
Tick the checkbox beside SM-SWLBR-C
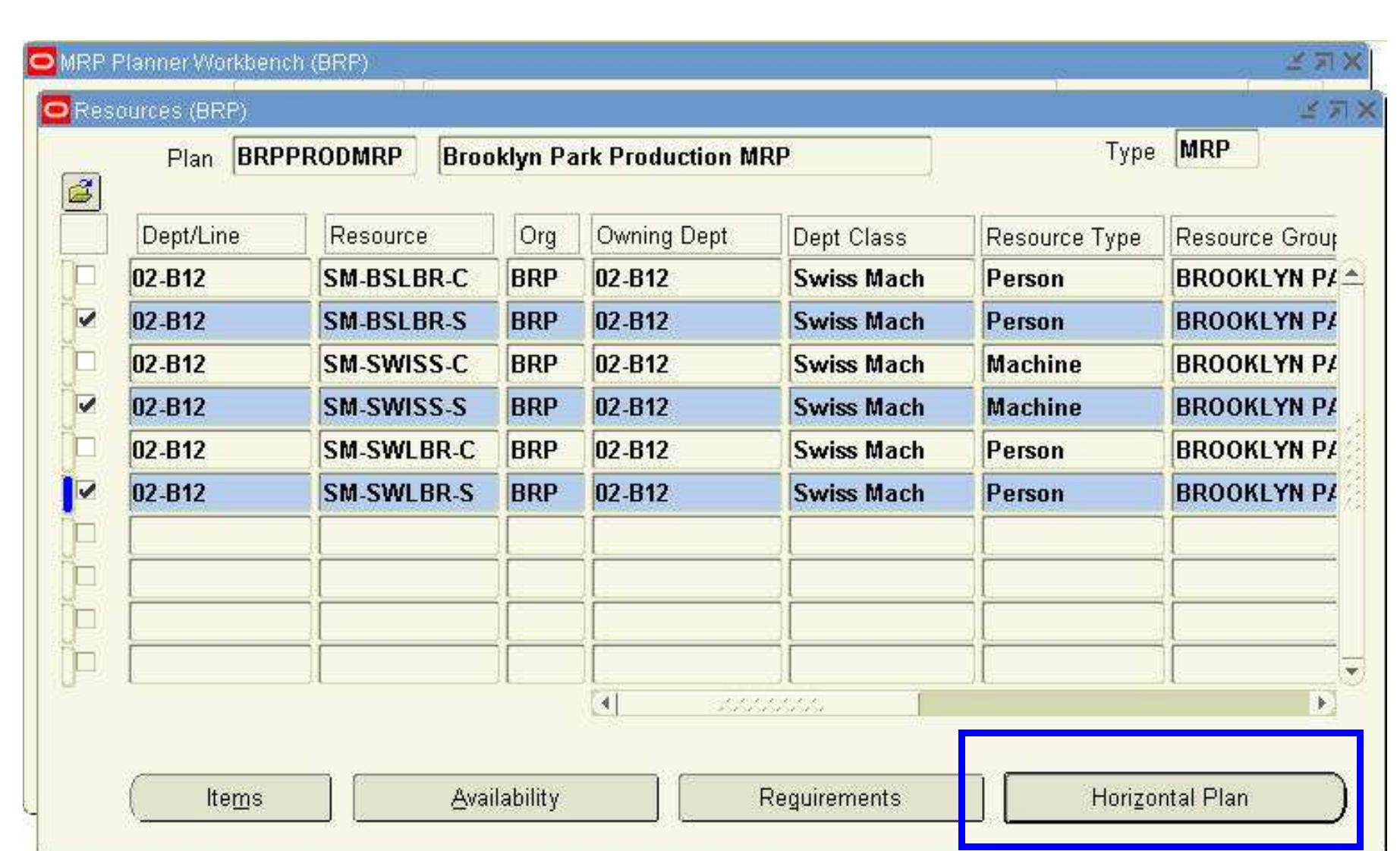click(x=87, y=447)
